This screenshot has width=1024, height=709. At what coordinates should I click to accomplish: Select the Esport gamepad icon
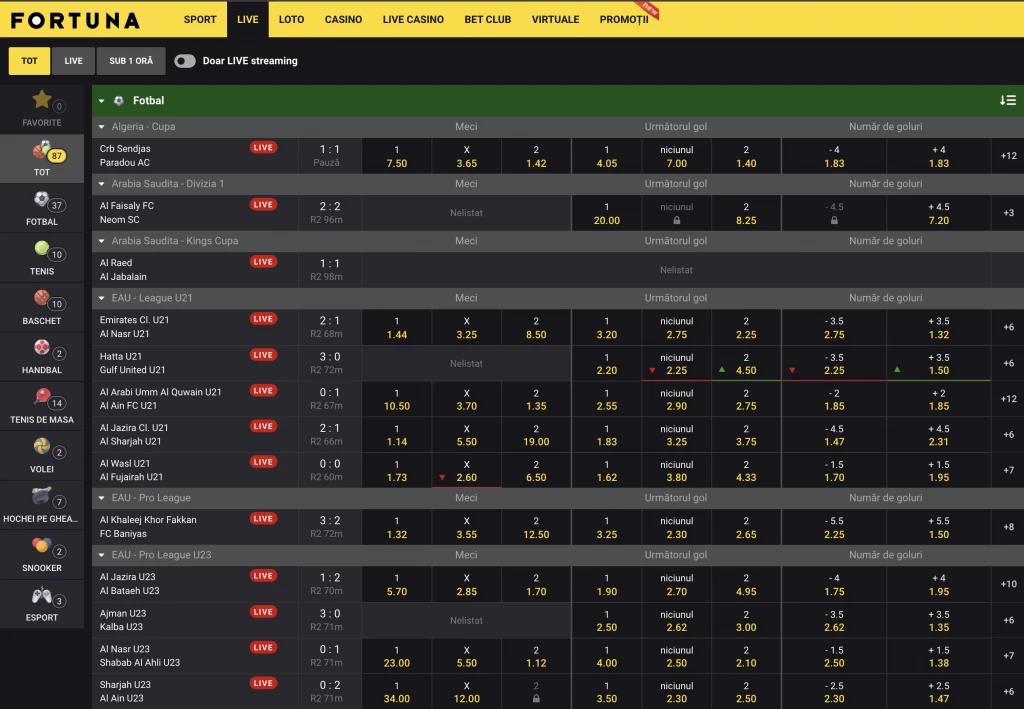coord(41,596)
